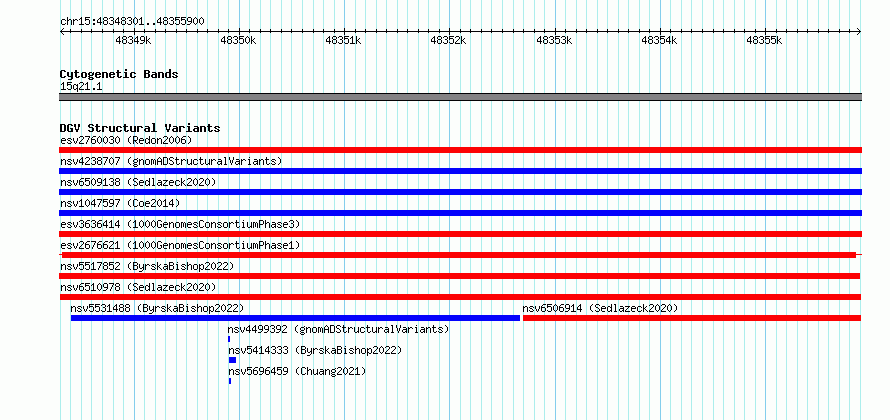Select the gray 15q21.1 cytogenetic band bar
Screen dimensions: 890x420
coord(460,97)
